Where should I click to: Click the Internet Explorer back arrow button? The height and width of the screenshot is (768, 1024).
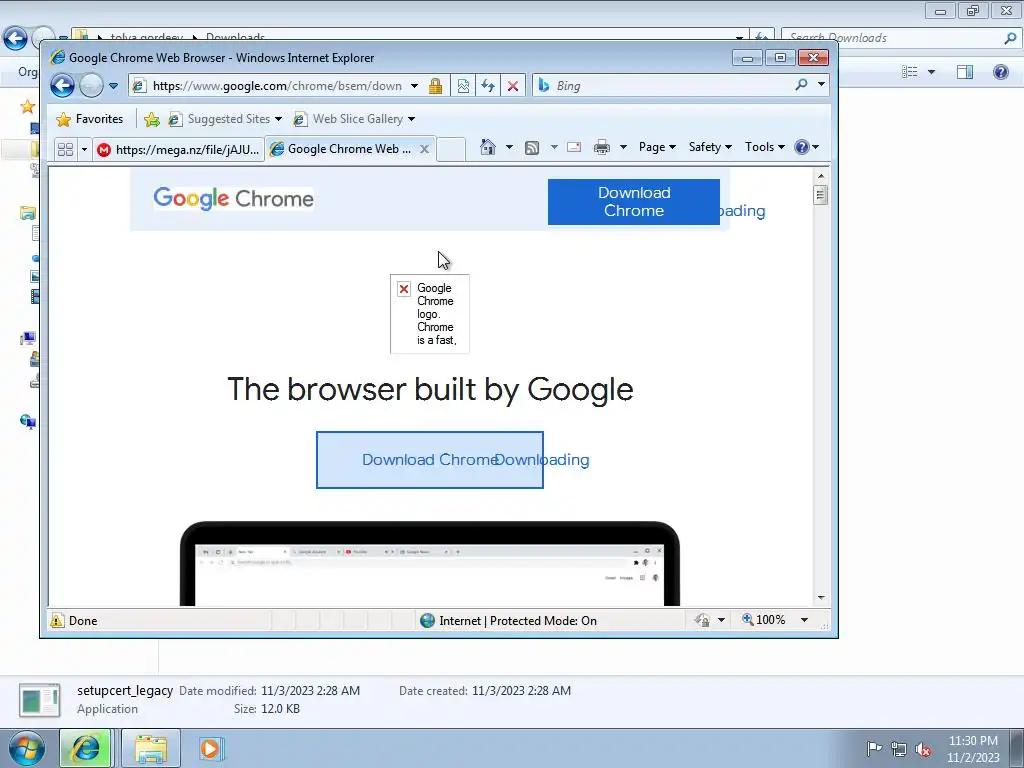(x=62, y=86)
